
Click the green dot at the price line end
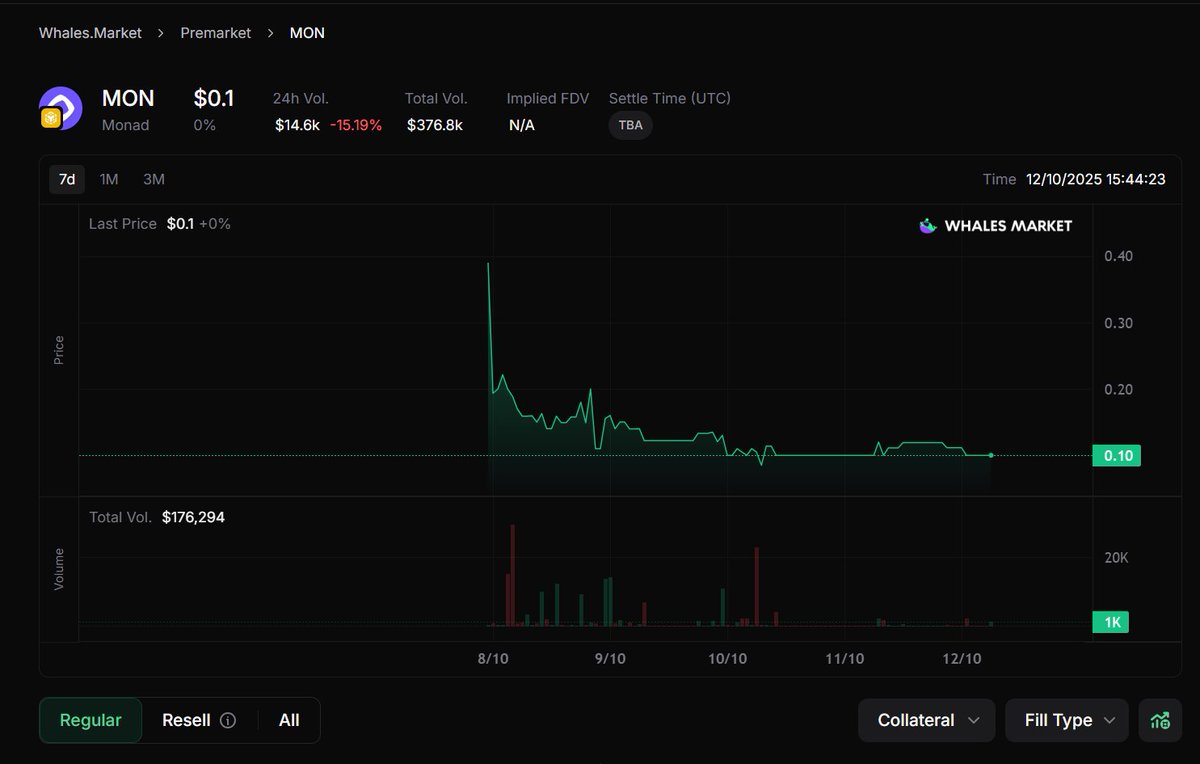point(991,455)
